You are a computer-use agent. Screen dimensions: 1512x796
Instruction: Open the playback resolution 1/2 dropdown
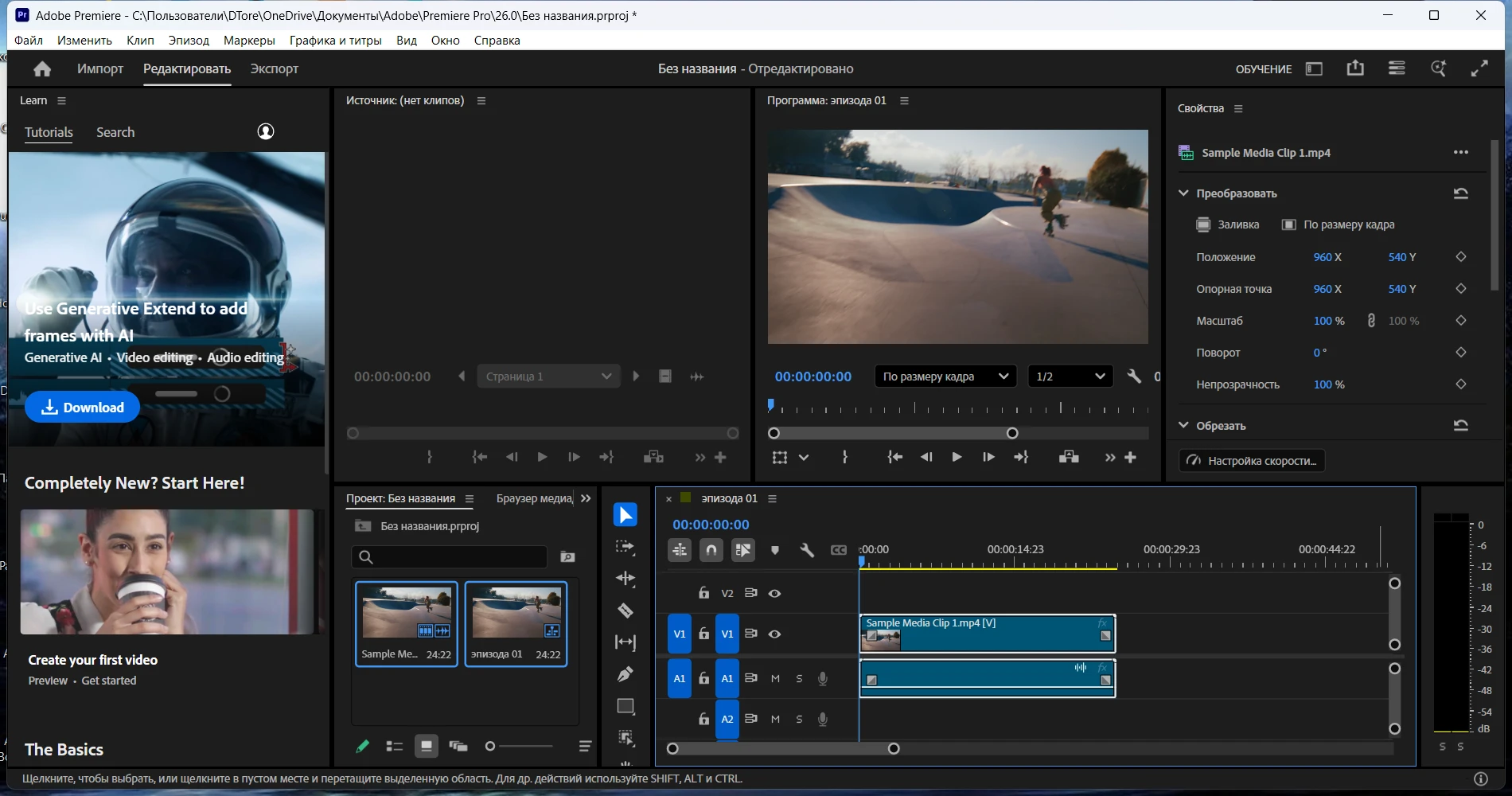[1070, 377]
